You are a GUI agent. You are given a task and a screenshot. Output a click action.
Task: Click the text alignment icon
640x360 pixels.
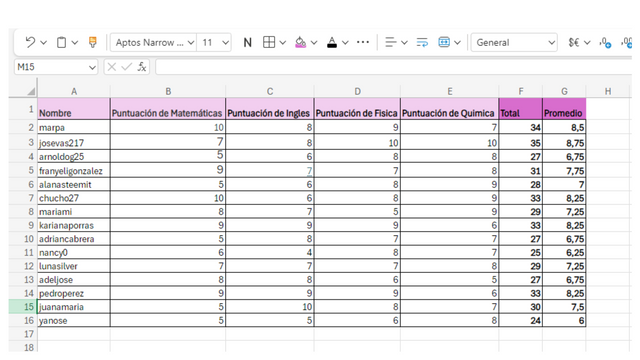point(391,42)
